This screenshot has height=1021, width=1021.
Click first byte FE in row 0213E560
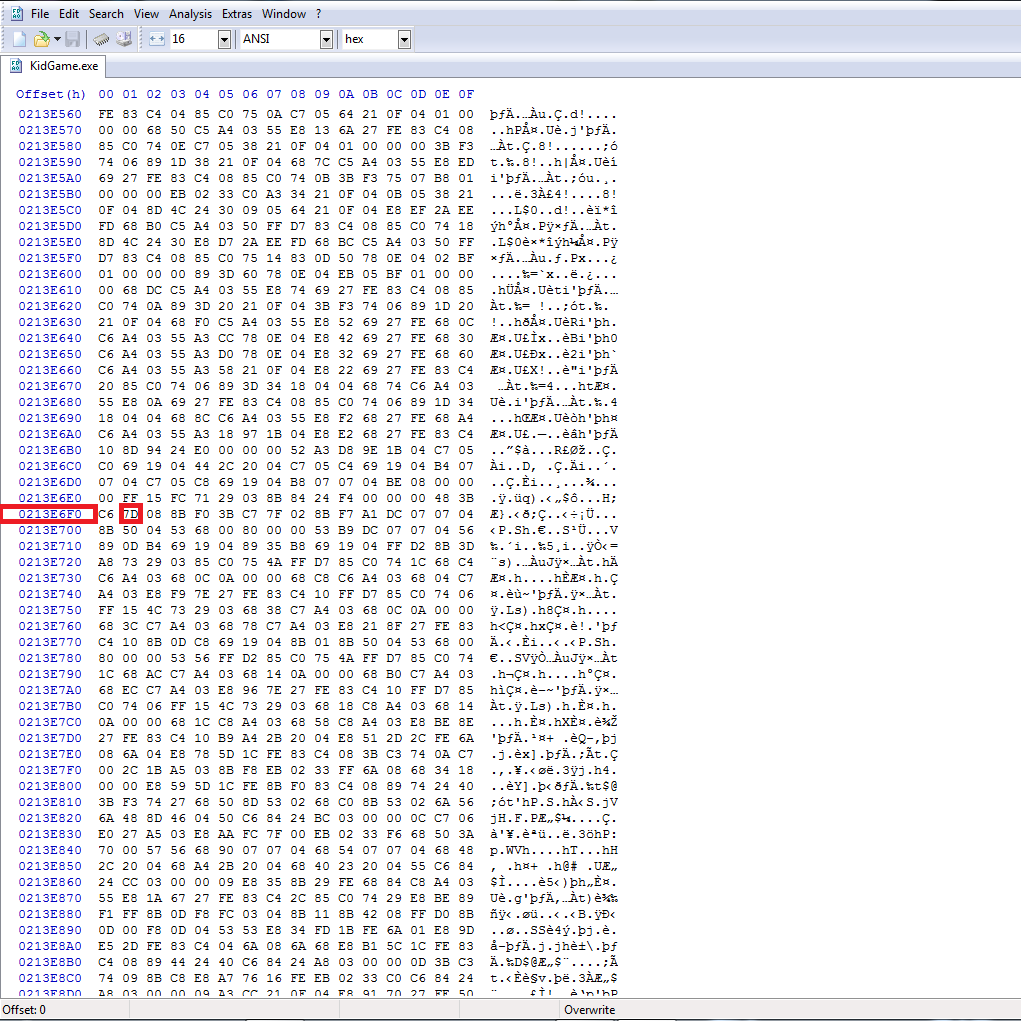pos(105,115)
